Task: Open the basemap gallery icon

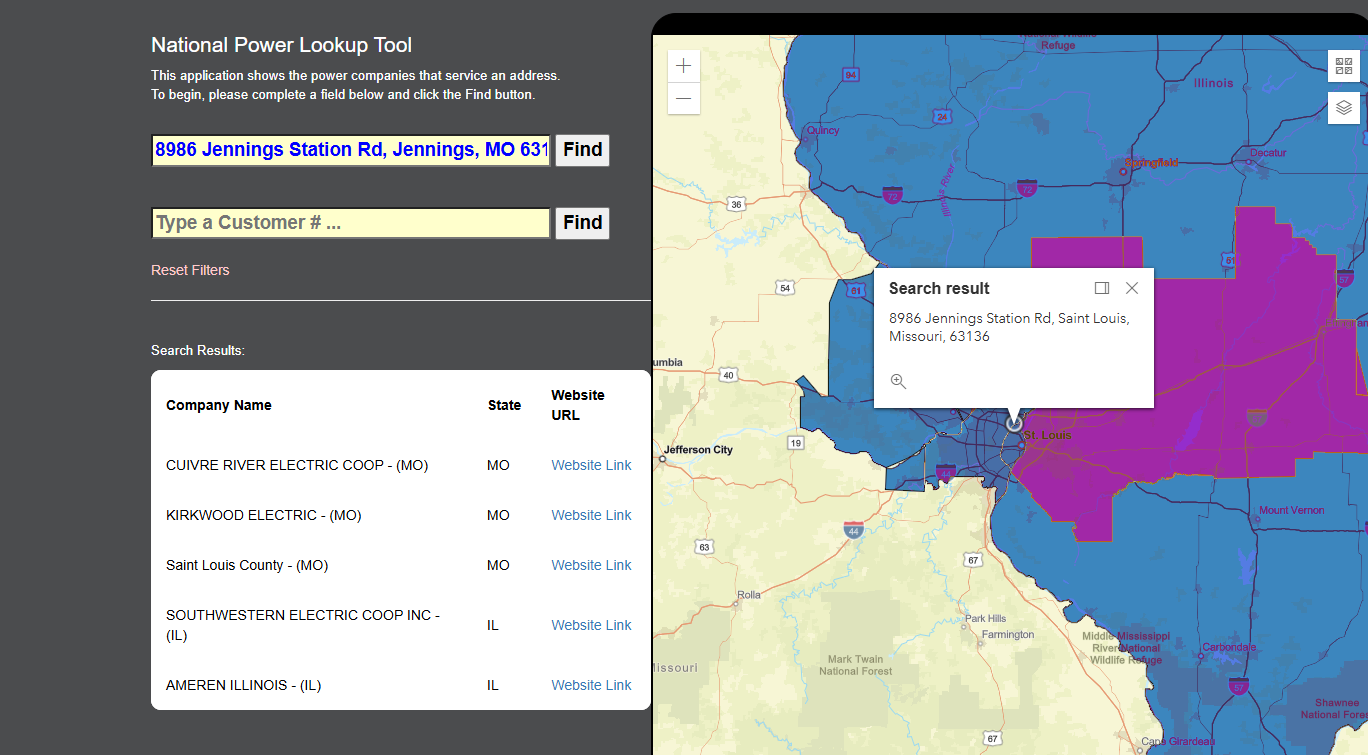Action: (1343, 66)
